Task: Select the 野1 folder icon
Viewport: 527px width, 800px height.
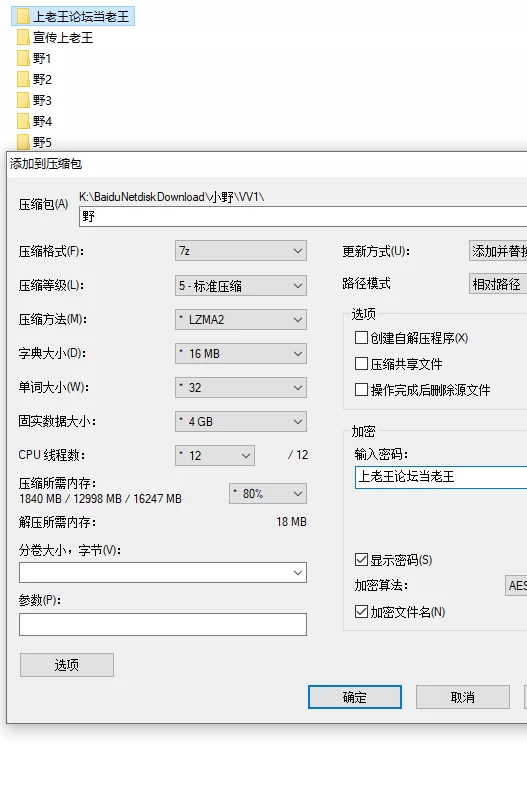Action: pos(23,58)
